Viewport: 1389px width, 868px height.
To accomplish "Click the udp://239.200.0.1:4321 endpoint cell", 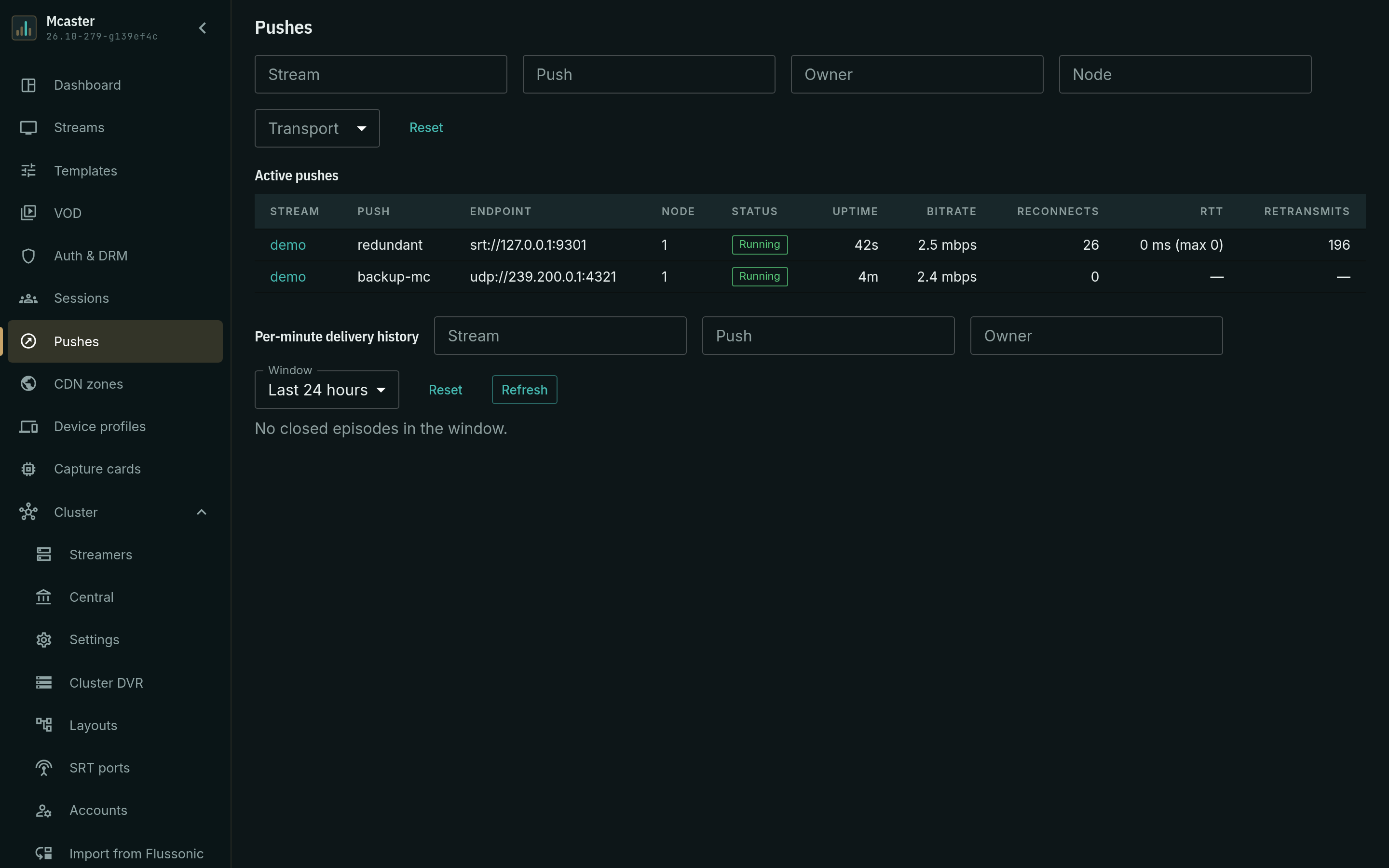I will [543, 277].
